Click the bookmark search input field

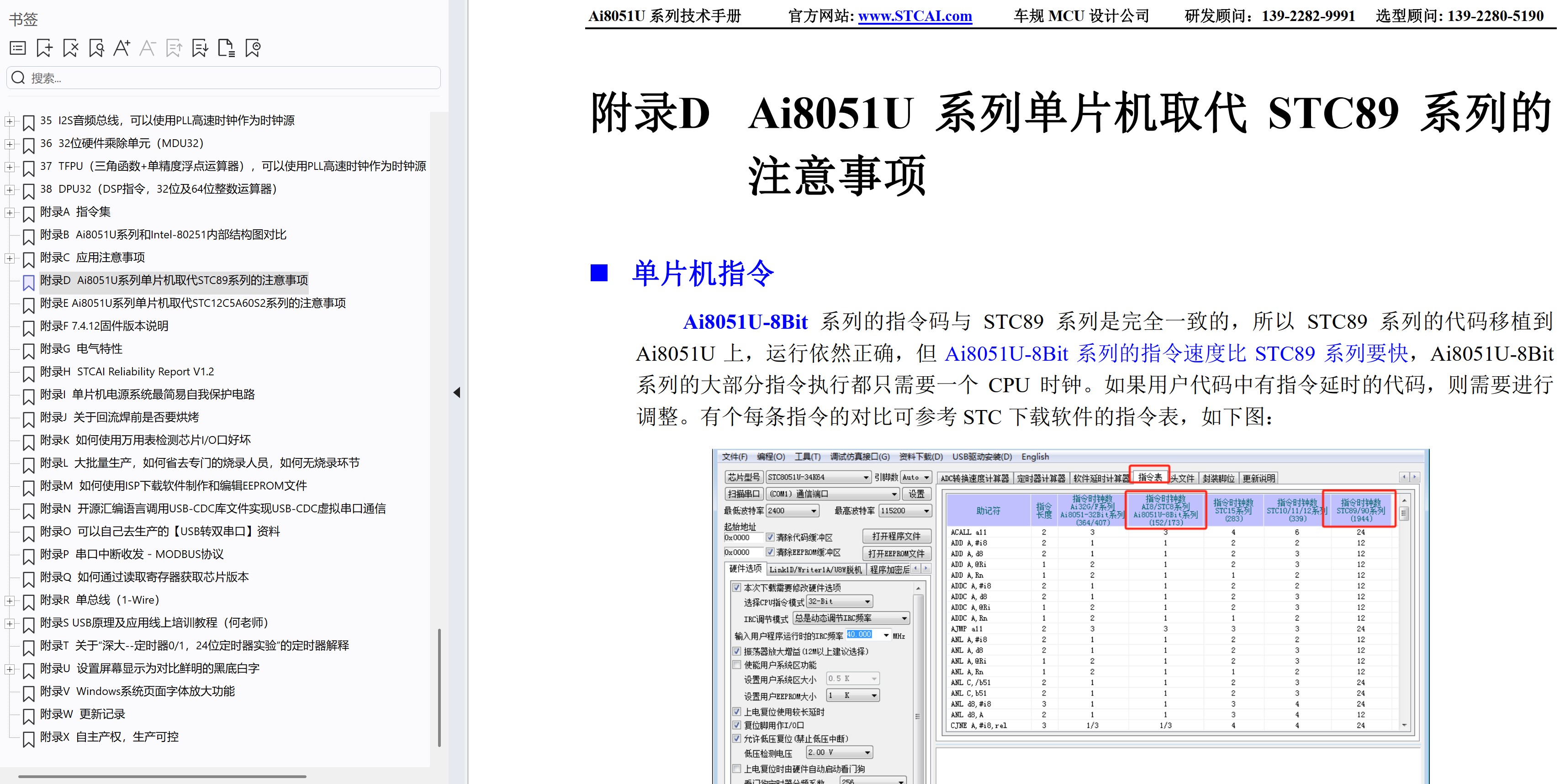point(223,78)
